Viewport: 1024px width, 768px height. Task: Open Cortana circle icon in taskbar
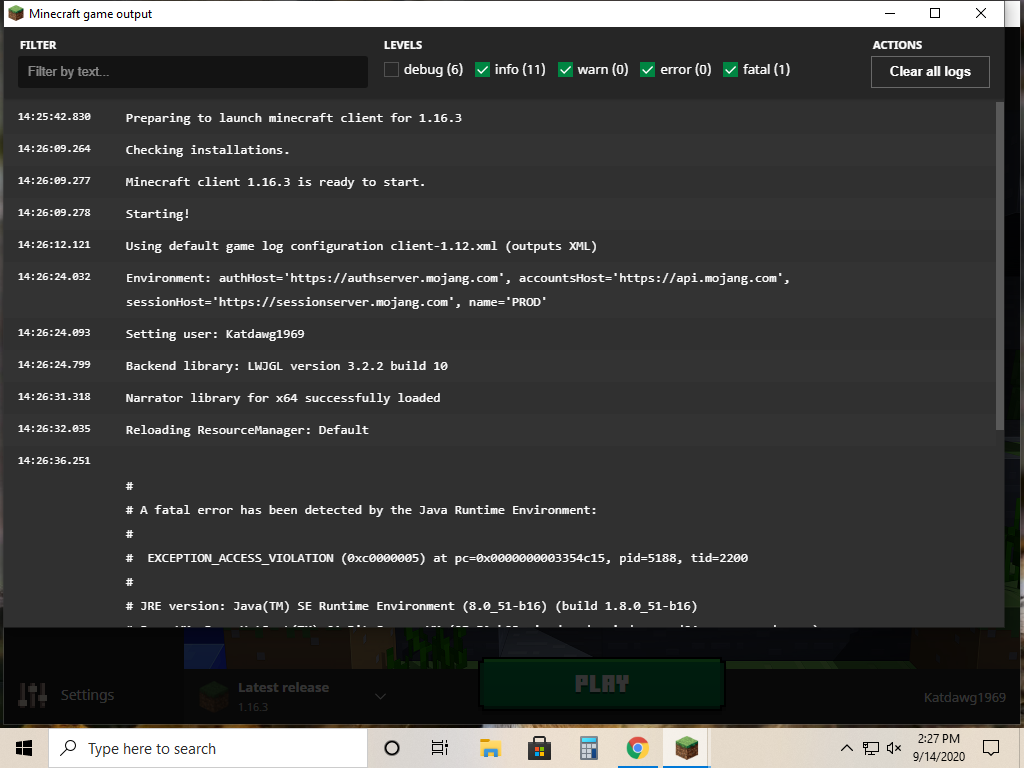pos(392,748)
